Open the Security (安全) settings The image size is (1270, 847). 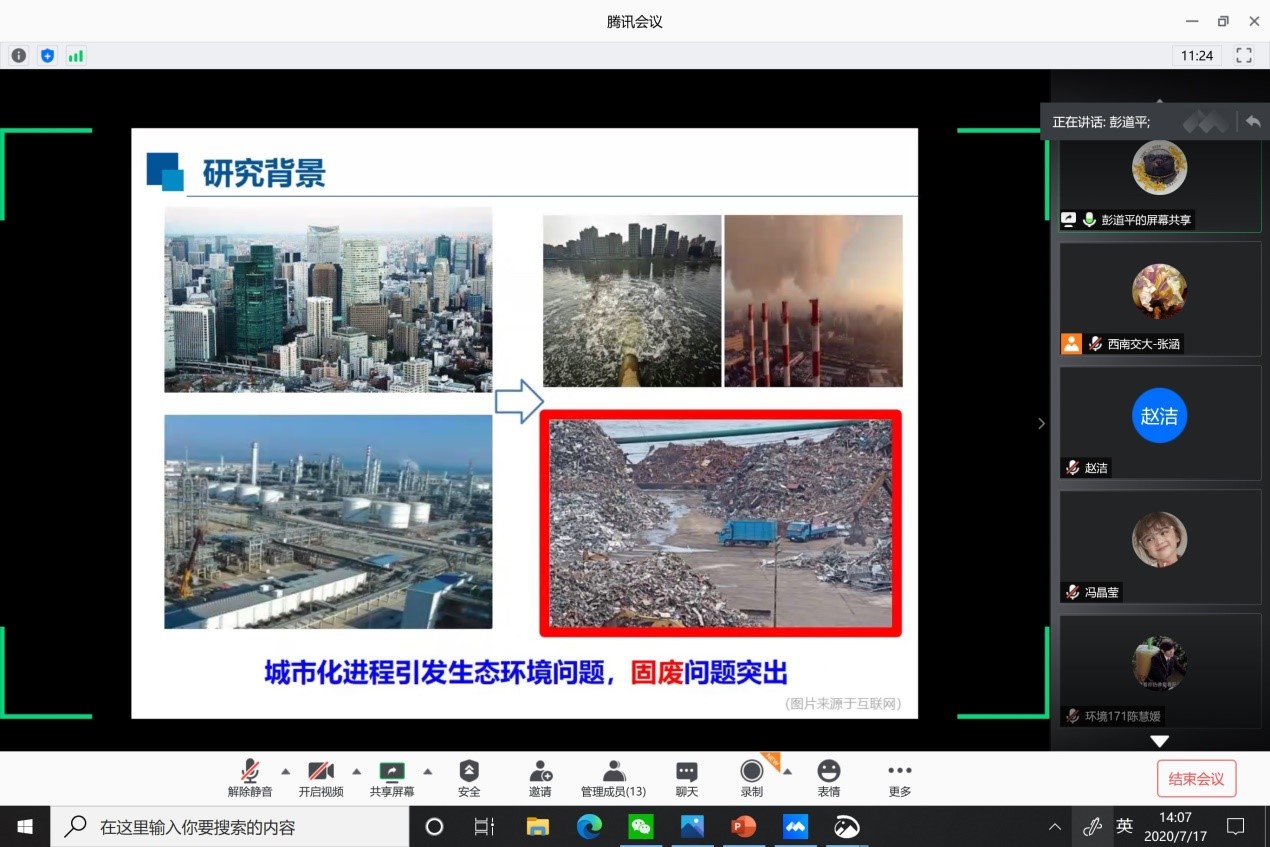(x=469, y=777)
